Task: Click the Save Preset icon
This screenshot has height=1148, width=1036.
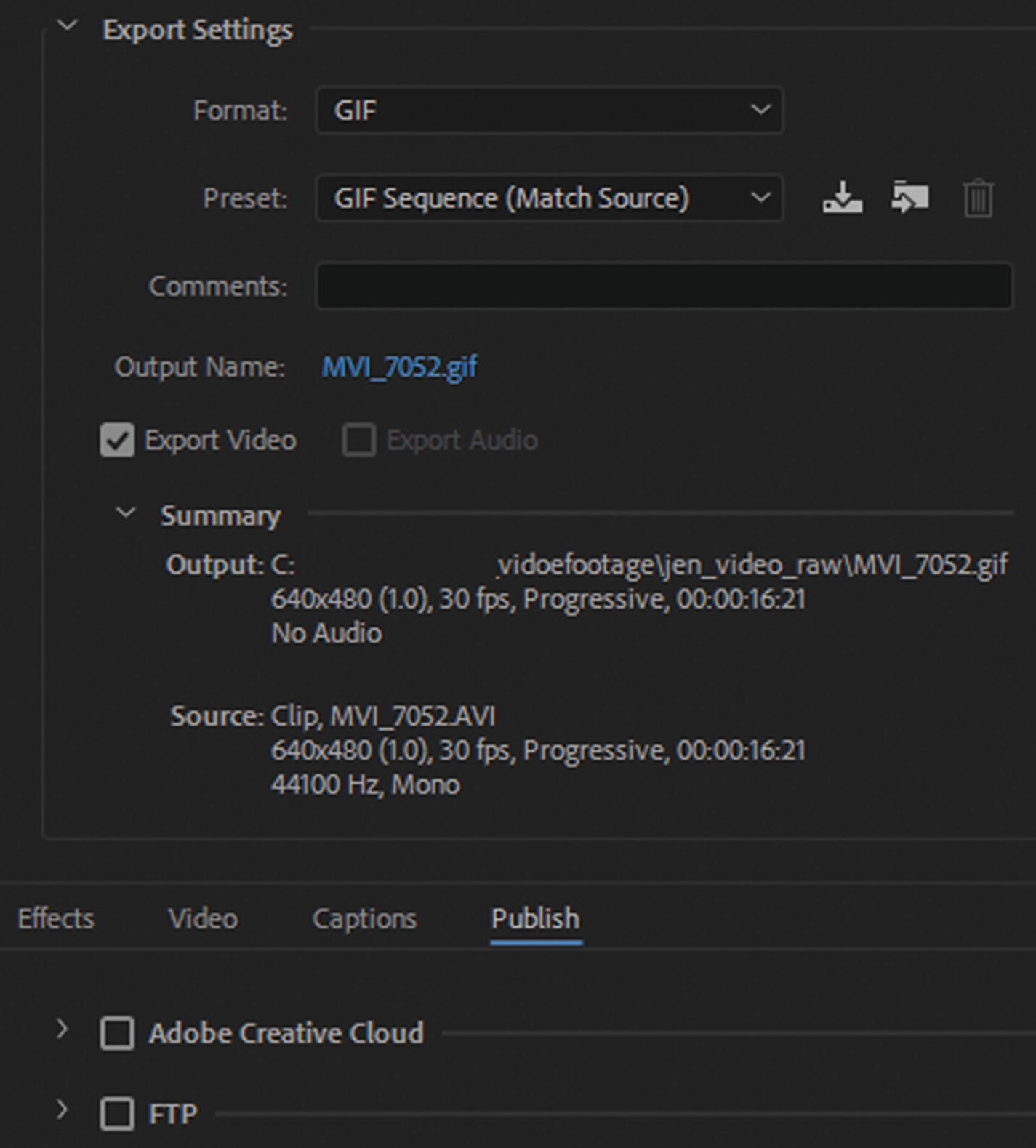Action: (842, 198)
